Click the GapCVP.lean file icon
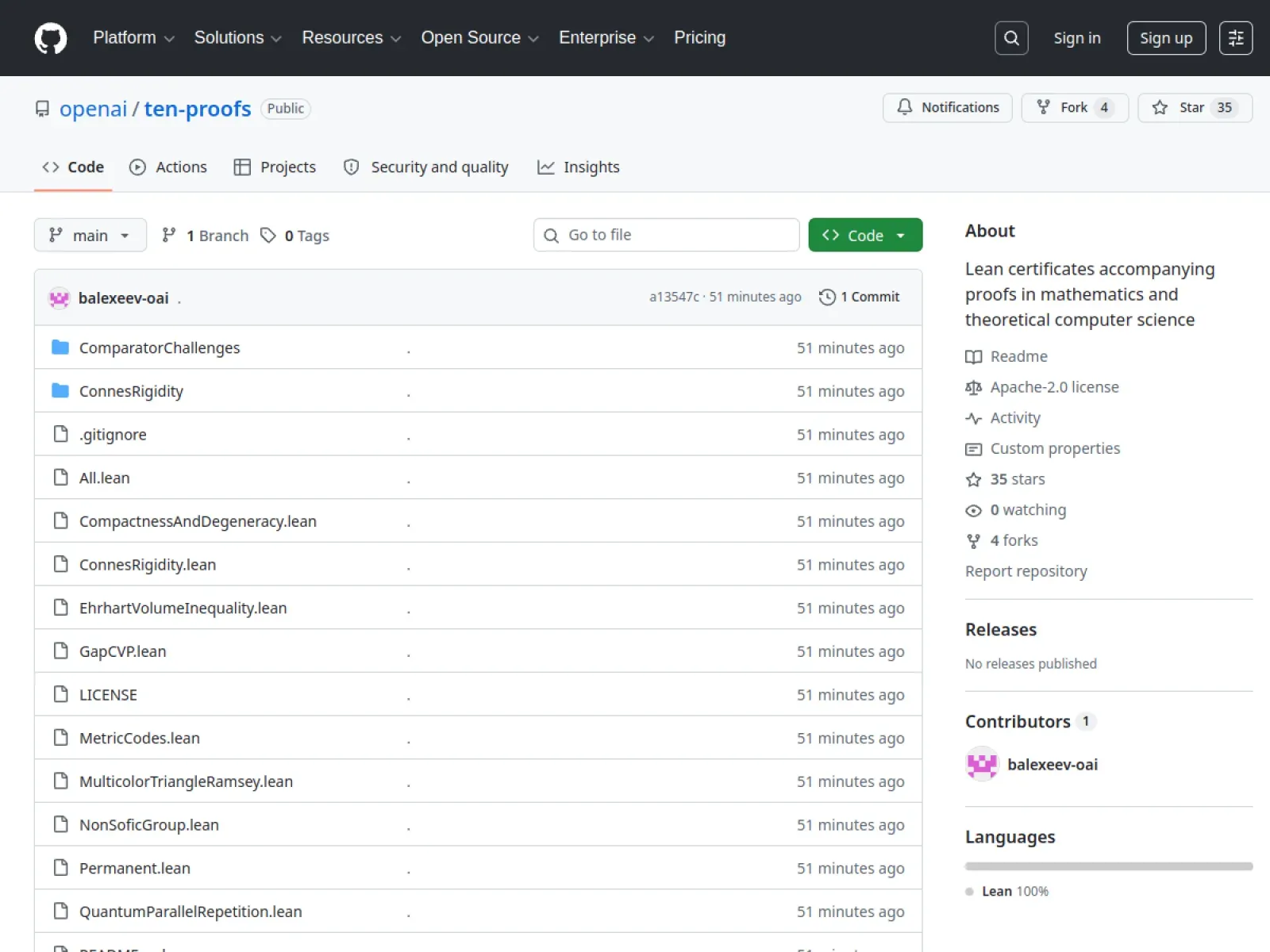Screen dimensions: 1270x952 click(60, 651)
